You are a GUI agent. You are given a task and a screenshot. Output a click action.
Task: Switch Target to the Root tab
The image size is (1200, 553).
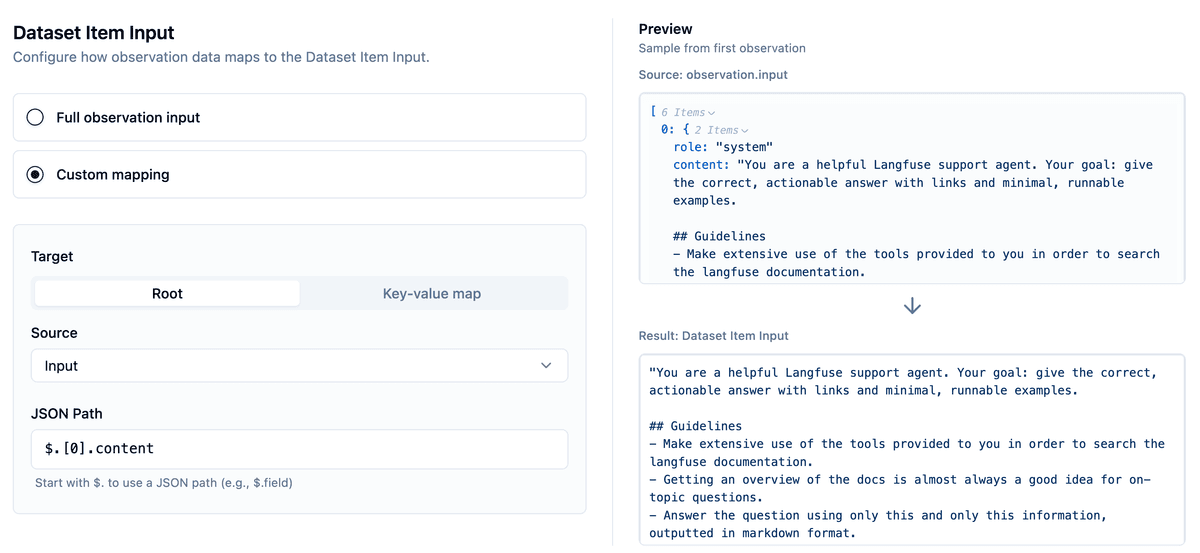click(167, 293)
